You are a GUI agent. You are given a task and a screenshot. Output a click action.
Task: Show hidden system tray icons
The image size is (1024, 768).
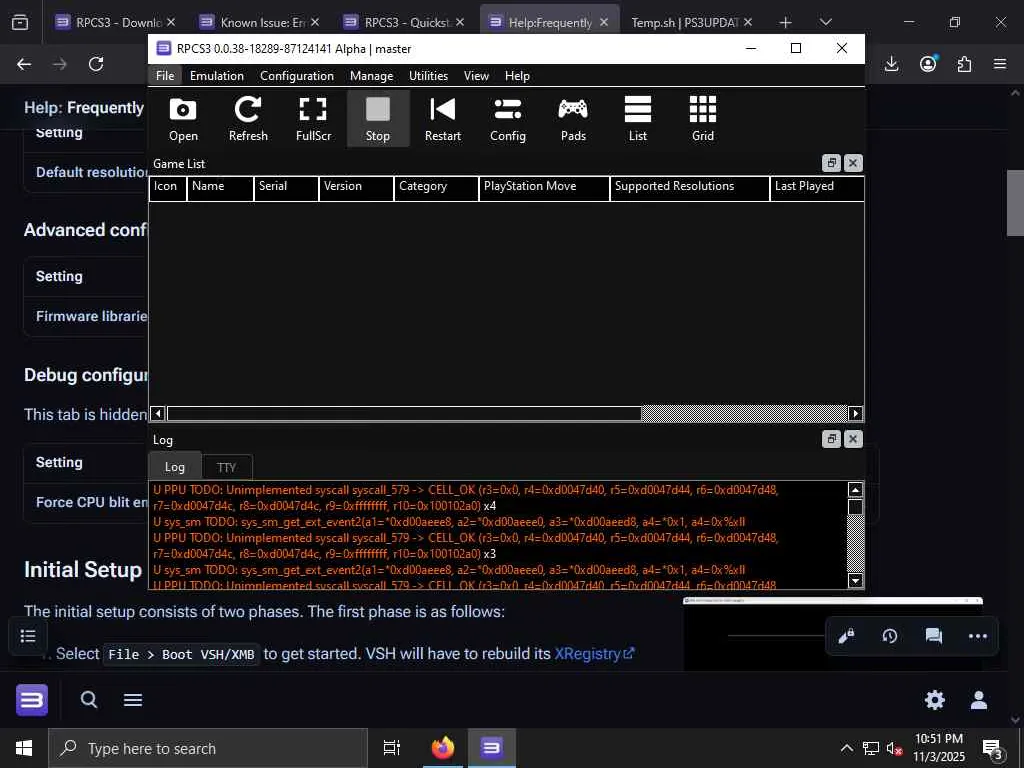[x=846, y=748]
